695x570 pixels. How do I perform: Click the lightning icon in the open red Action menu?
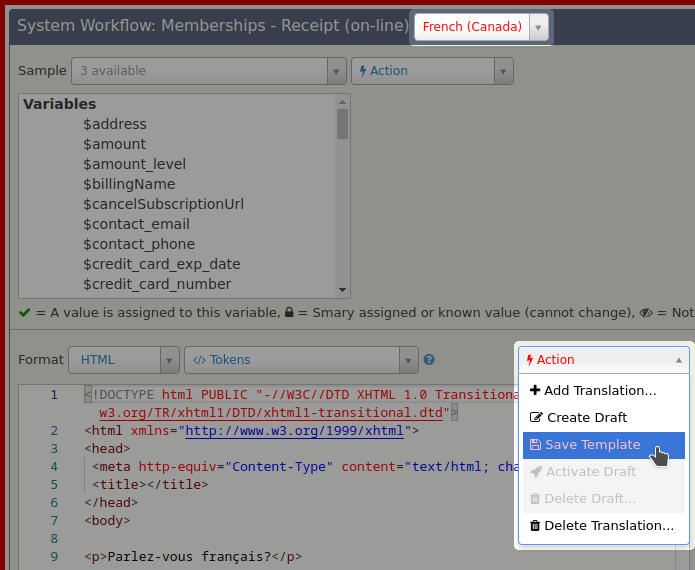point(530,360)
